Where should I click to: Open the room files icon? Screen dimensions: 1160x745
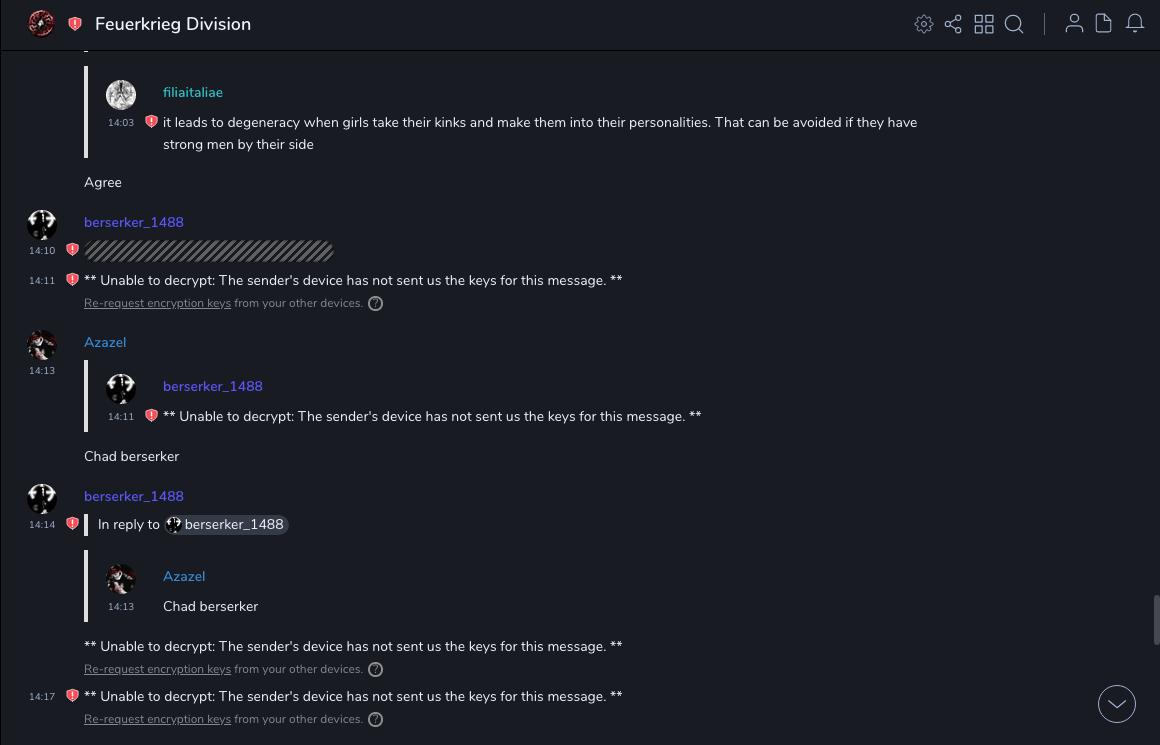pyautogui.click(x=1104, y=24)
